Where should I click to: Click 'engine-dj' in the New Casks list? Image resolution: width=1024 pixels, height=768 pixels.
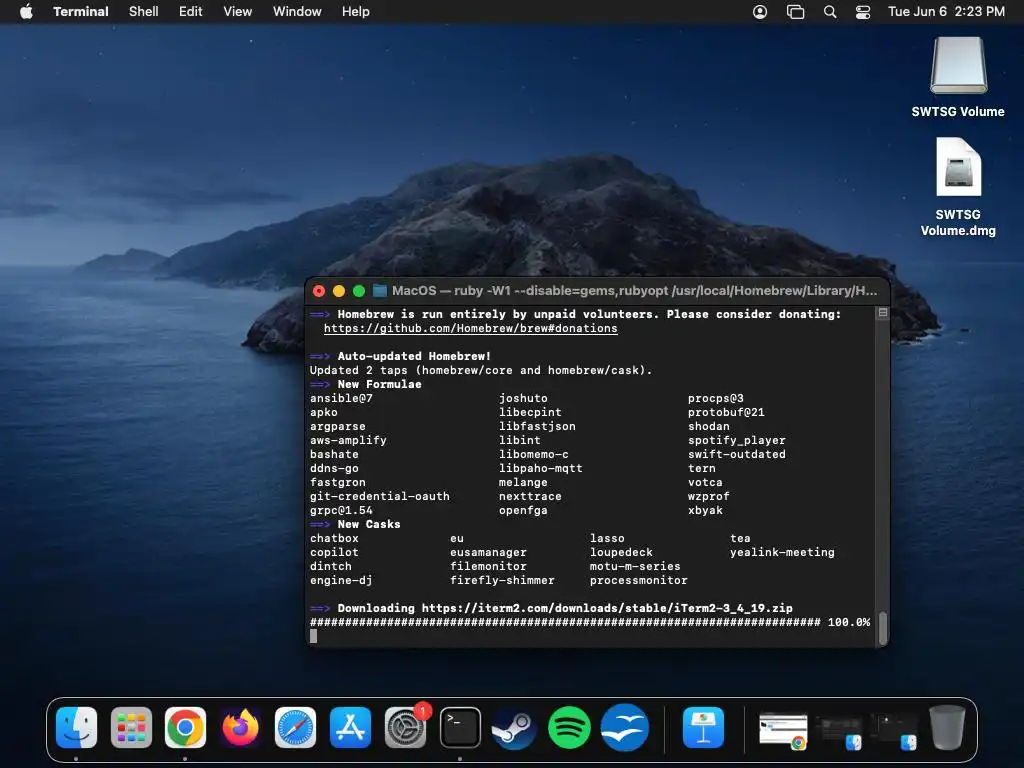[x=341, y=581]
